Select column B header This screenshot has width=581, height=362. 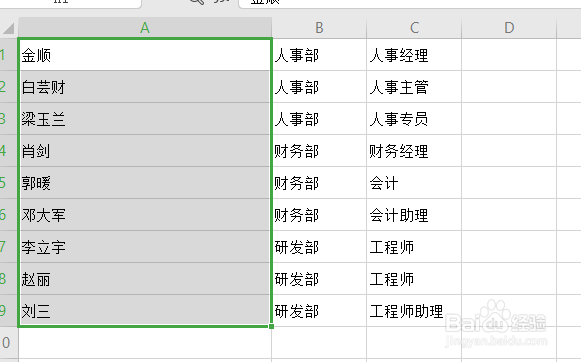coord(319,28)
